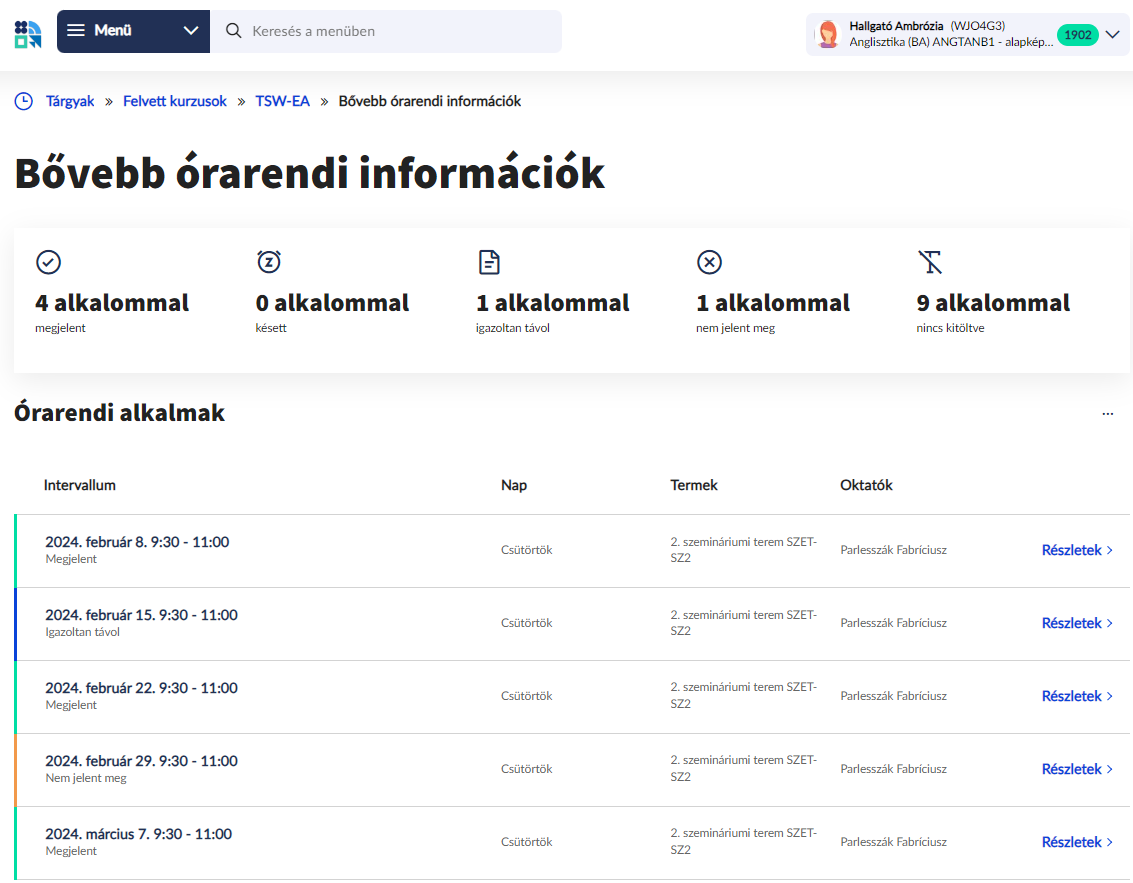
Task: Click the 1902 green notification badge
Action: pos(1078,33)
